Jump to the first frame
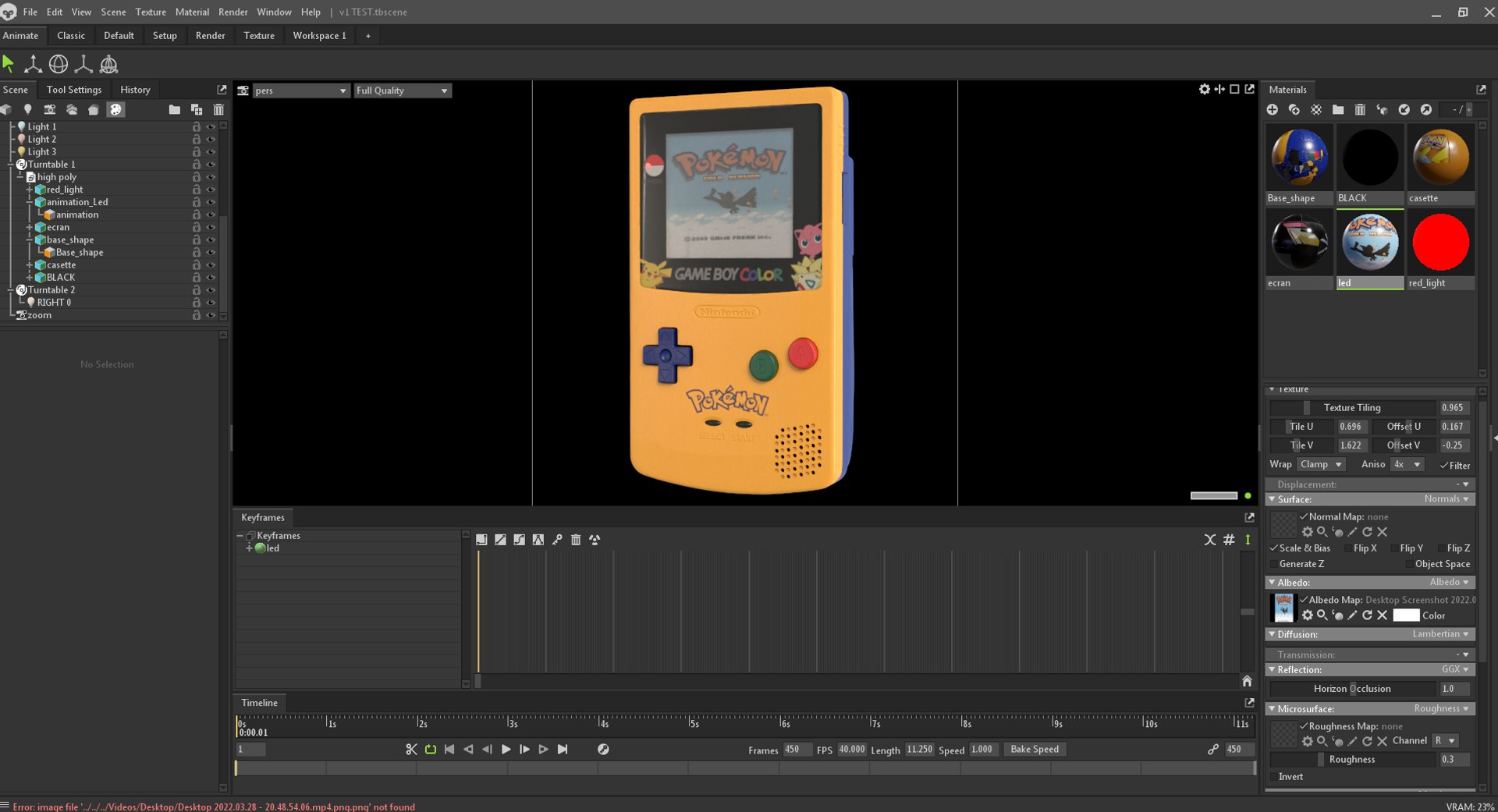This screenshot has width=1498, height=812. click(x=449, y=750)
